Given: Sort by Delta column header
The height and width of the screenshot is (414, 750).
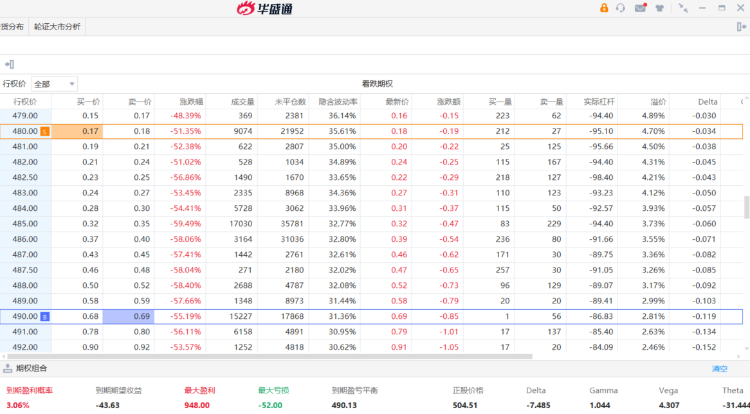Looking at the screenshot, I should [707, 101].
